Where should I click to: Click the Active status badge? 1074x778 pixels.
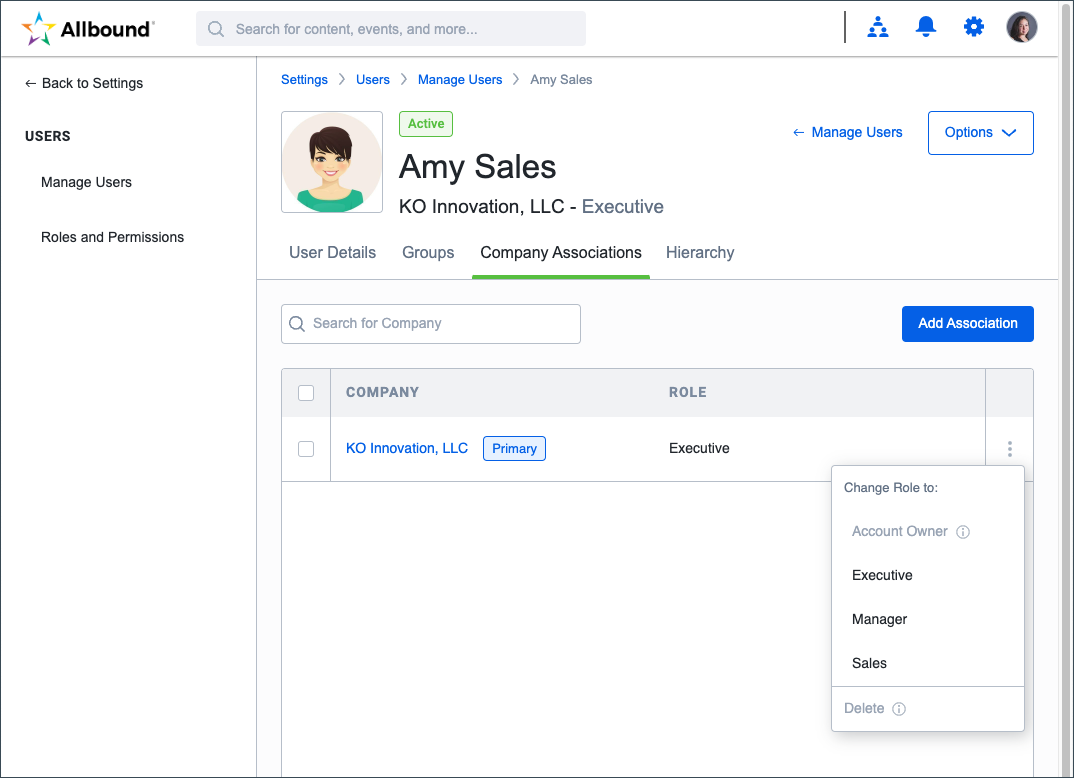coord(426,124)
